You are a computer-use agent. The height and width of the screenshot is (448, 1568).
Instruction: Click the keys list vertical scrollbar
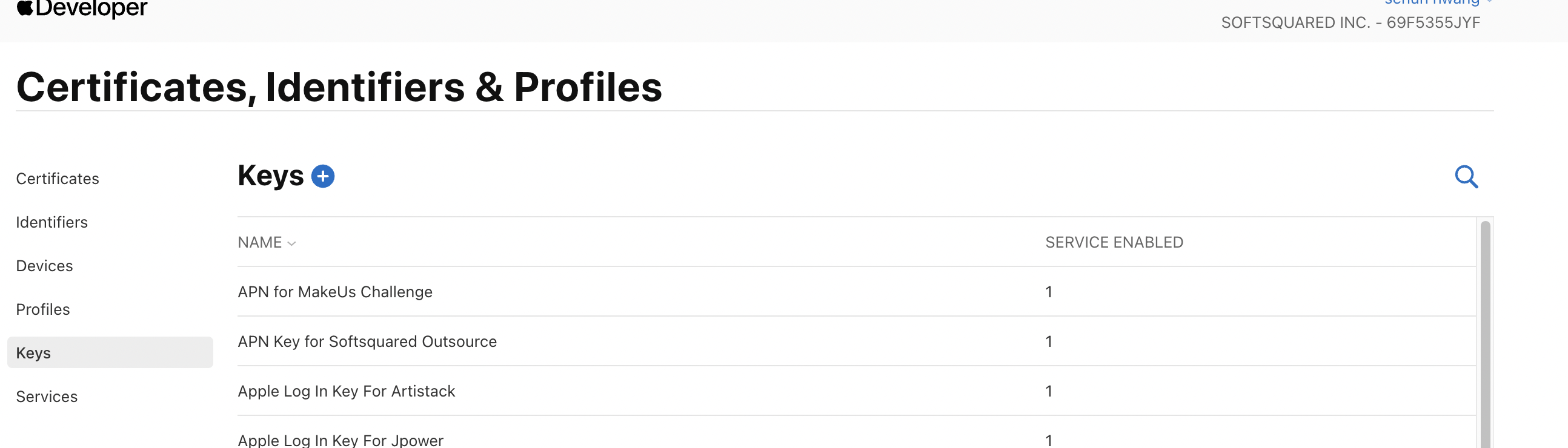pyautogui.click(x=1485, y=334)
